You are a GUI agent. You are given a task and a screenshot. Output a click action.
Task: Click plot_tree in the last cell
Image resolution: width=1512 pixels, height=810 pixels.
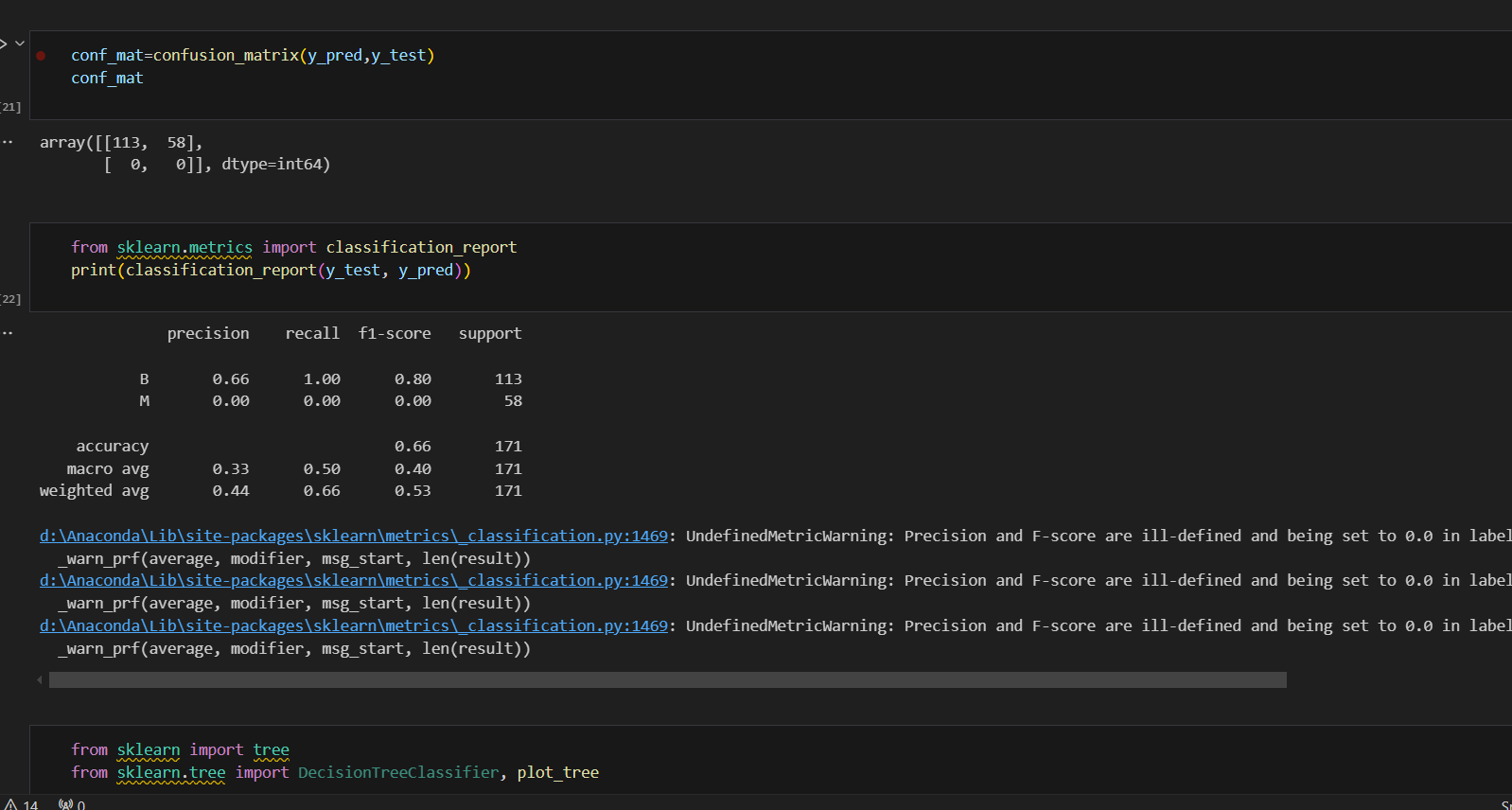[558, 772]
